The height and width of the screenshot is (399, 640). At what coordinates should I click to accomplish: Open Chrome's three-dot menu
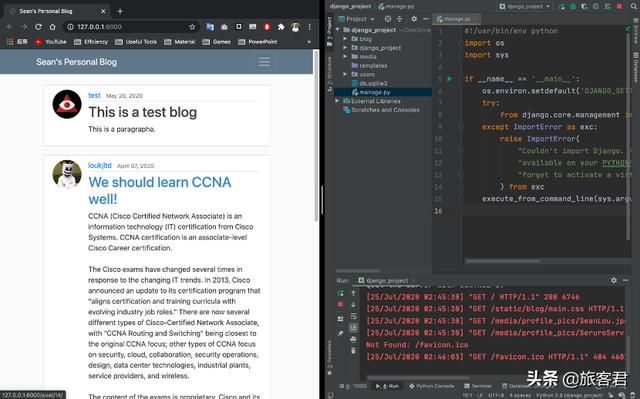pos(310,27)
